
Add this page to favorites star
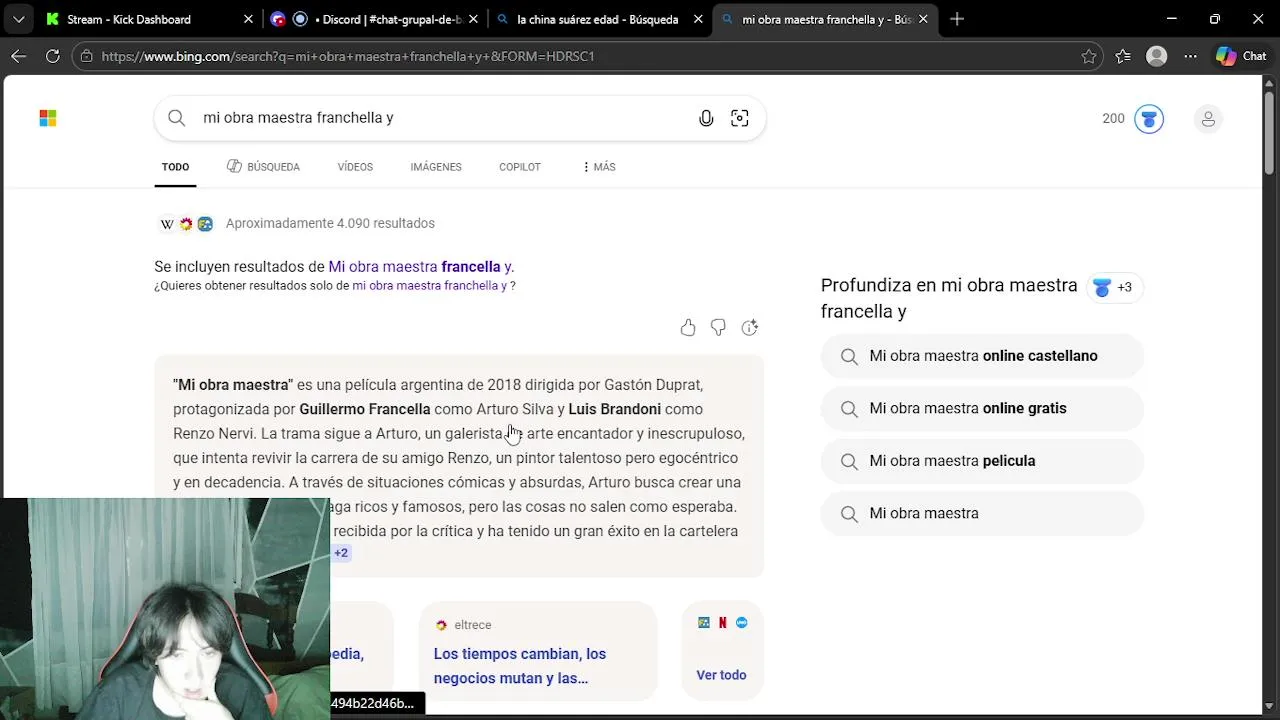(x=1089, y=56)
